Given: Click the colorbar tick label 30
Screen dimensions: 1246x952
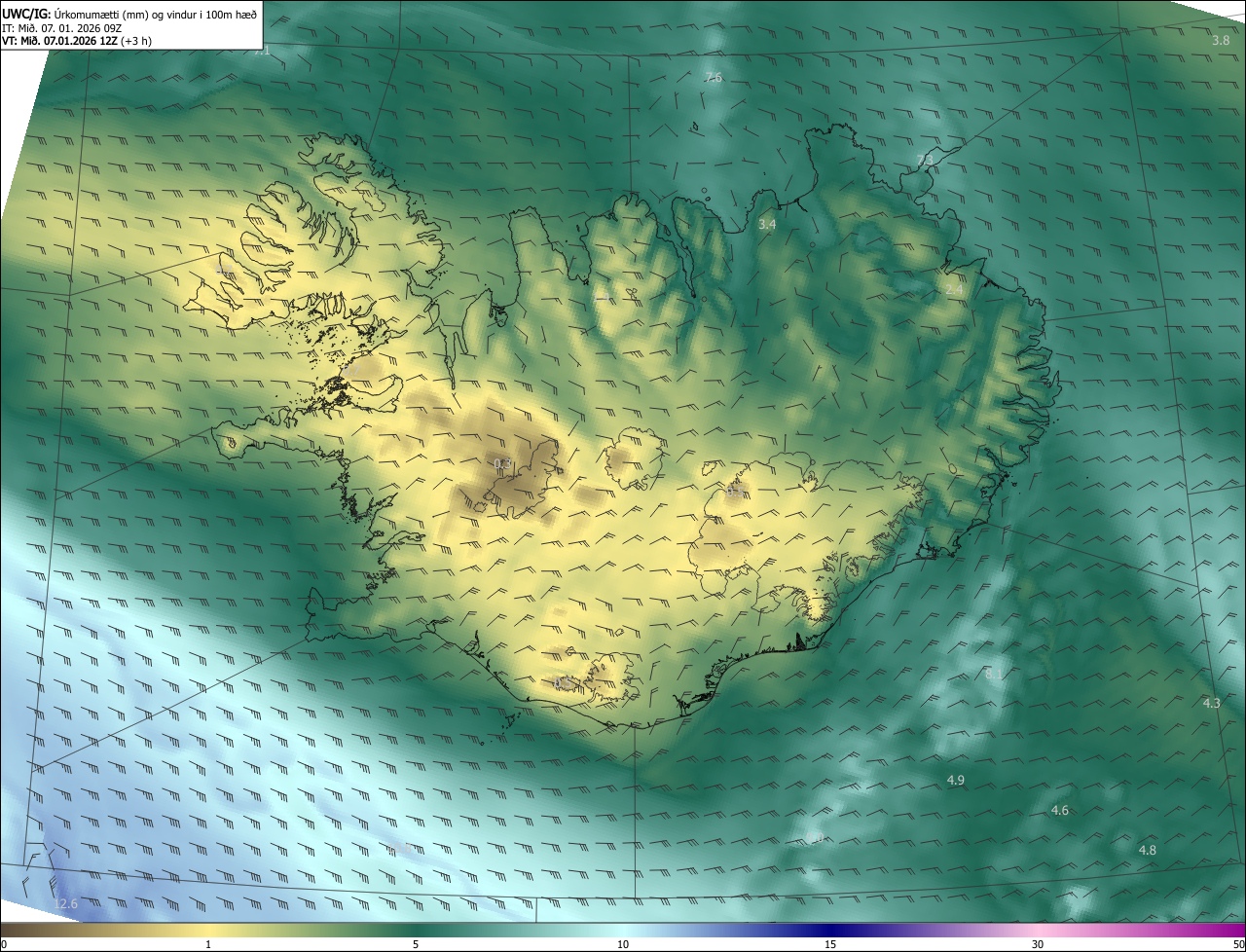Looking at the screenshot, I should [1038, 944].
